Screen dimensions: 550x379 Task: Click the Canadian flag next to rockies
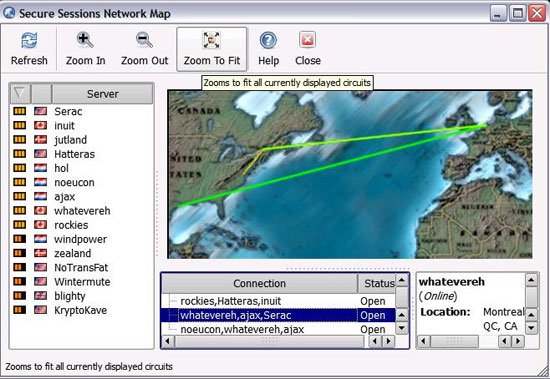(40, 225)
